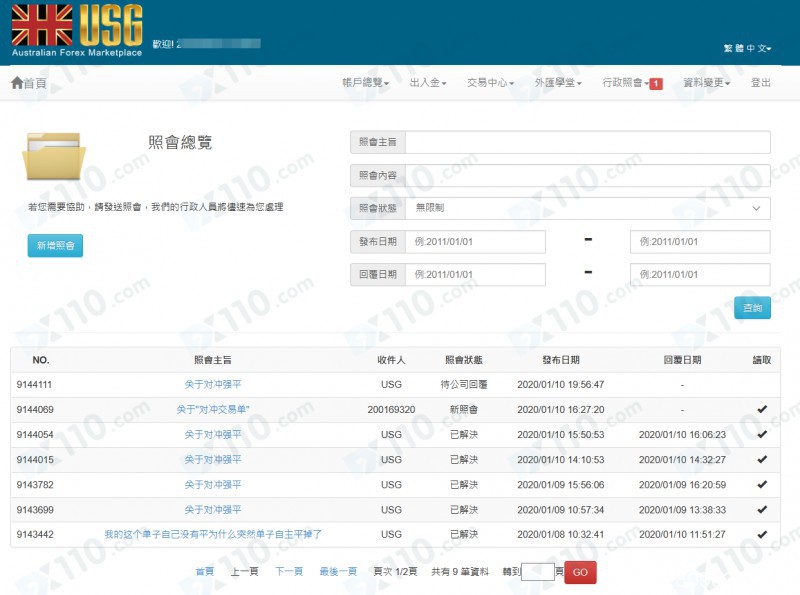The image size is (800, 595).
Task: Click the read checkmark for row 9143782
Action: click(x=762, y=484)
